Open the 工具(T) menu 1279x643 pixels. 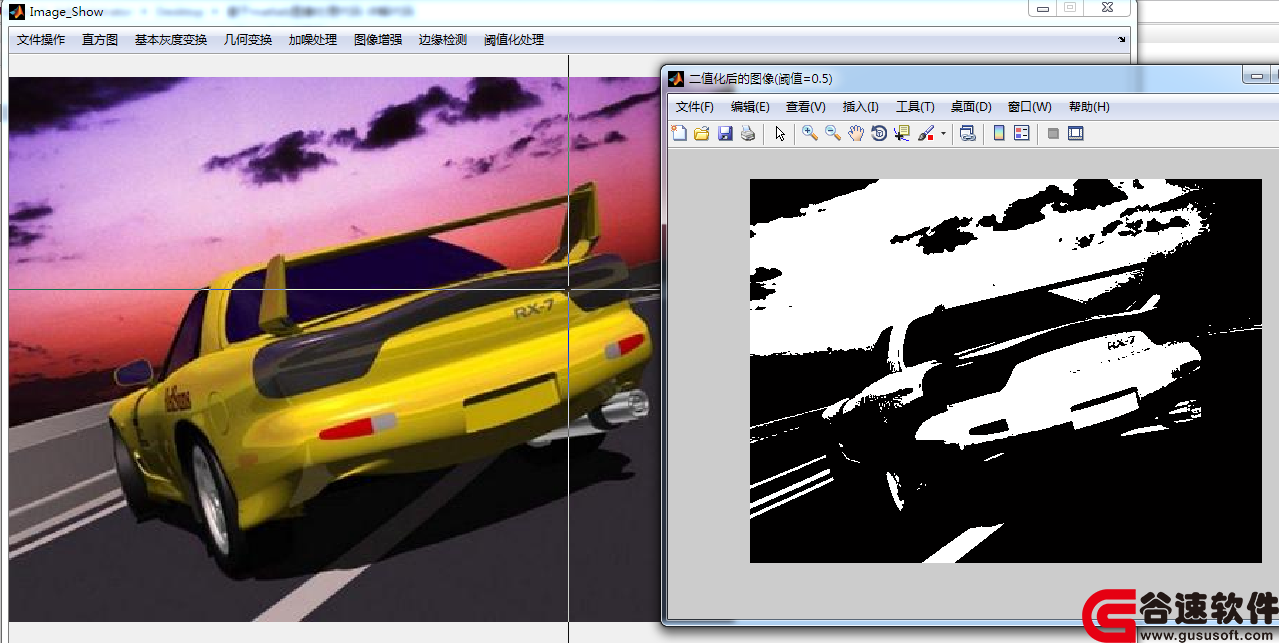[915, 107]
